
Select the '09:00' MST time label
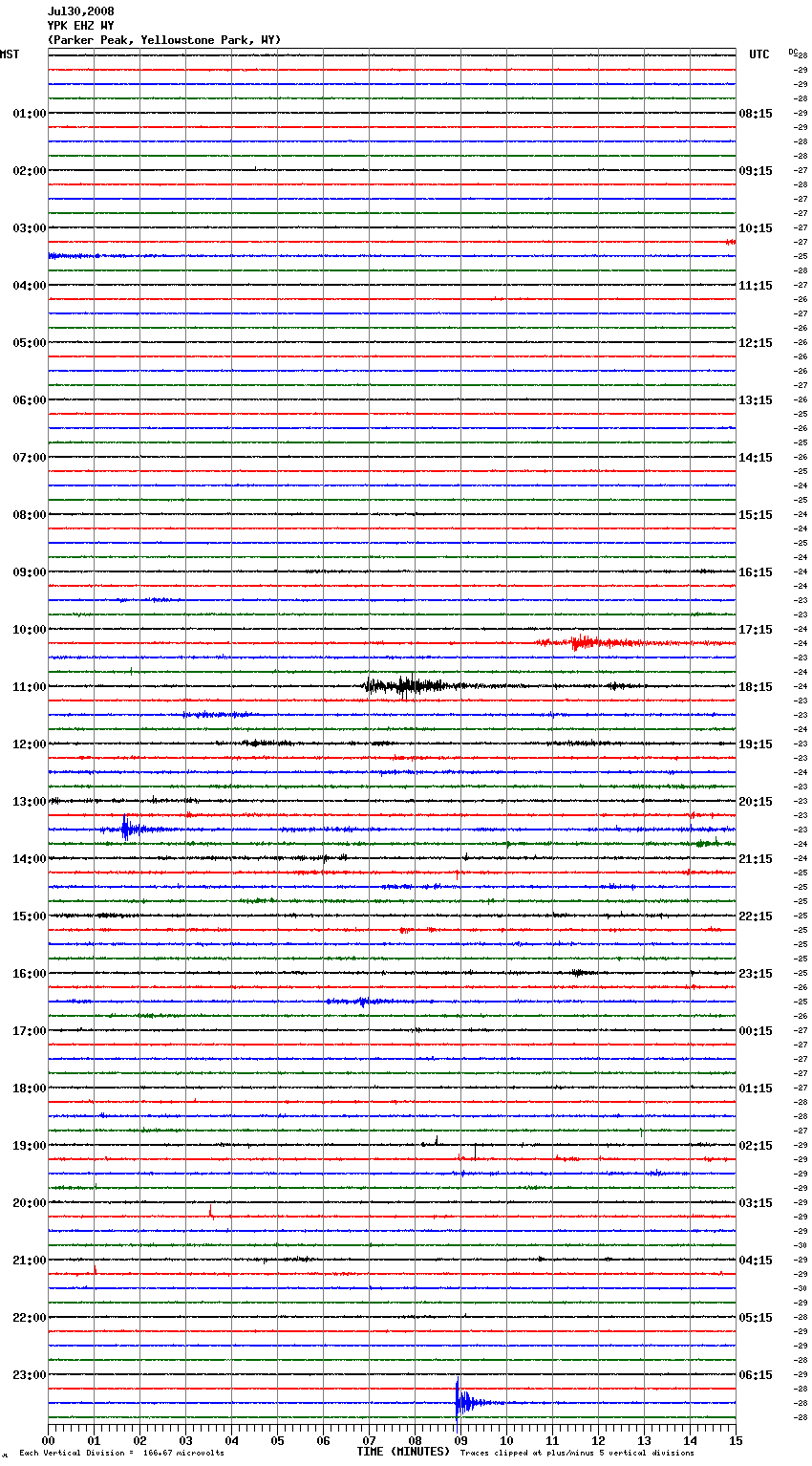(x=30, y=572)
